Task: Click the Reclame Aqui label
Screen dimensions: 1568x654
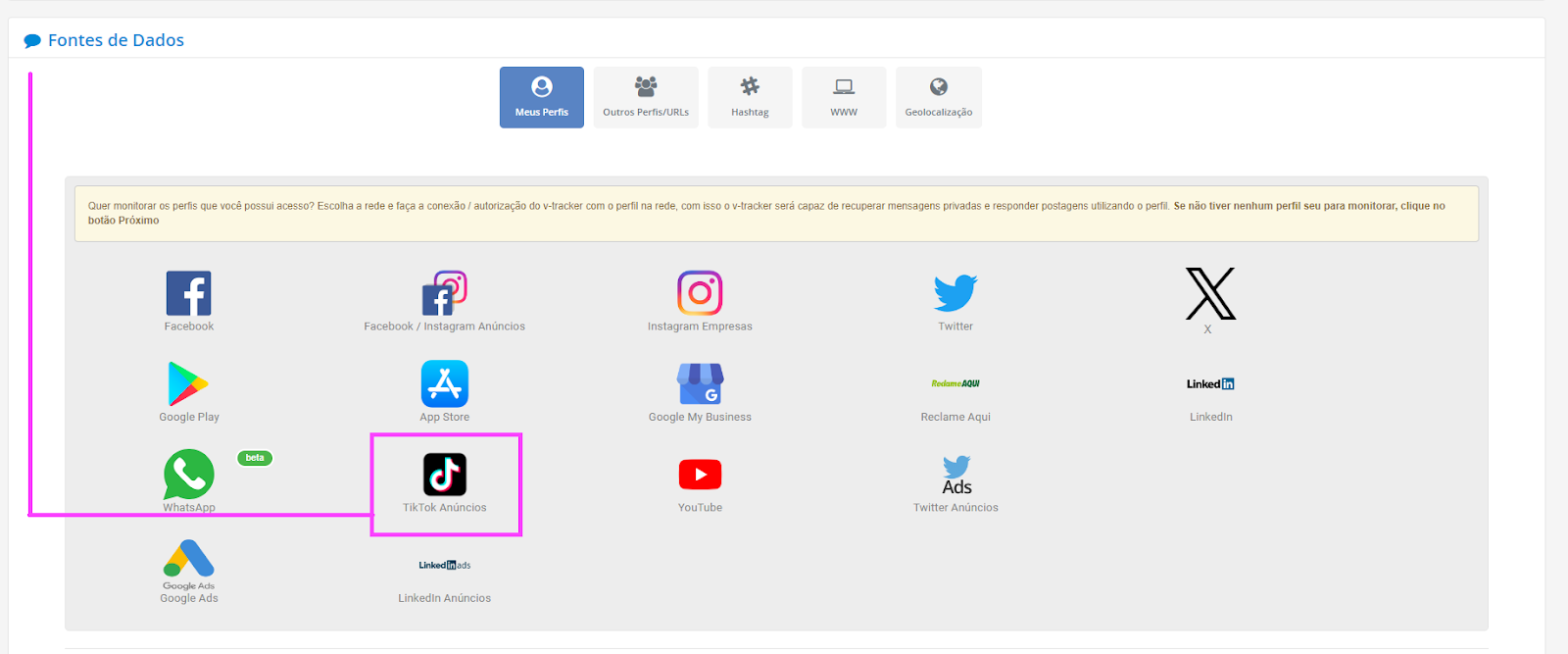Action: coord(955,417)
